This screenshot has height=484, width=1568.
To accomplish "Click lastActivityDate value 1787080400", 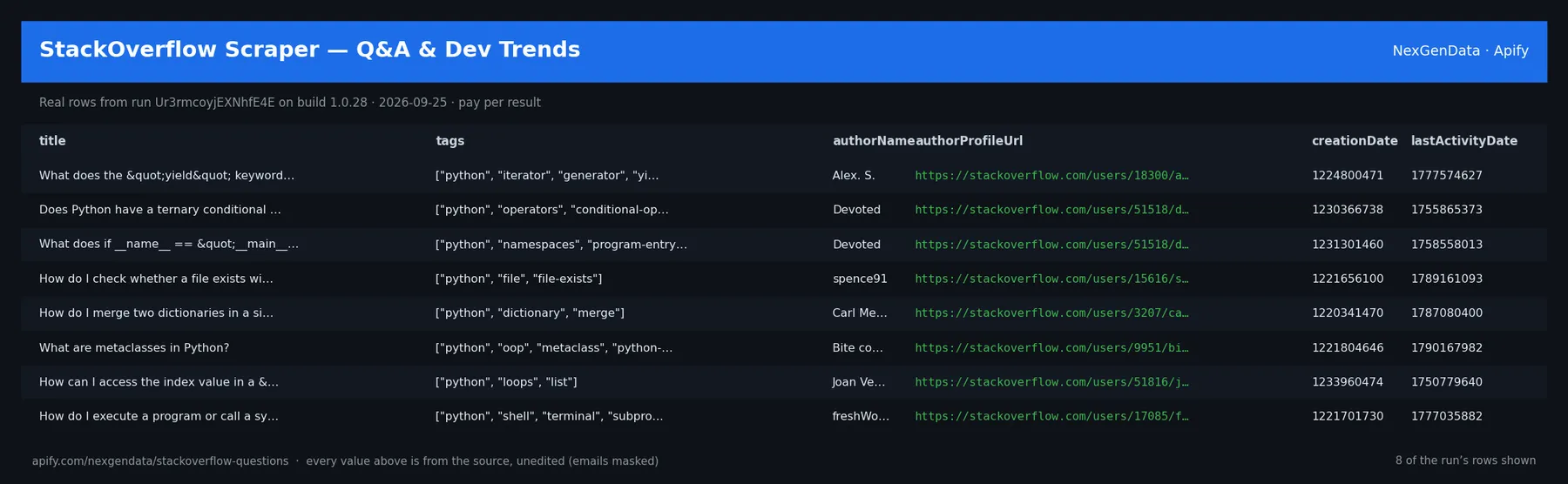I will [1447, 313].
